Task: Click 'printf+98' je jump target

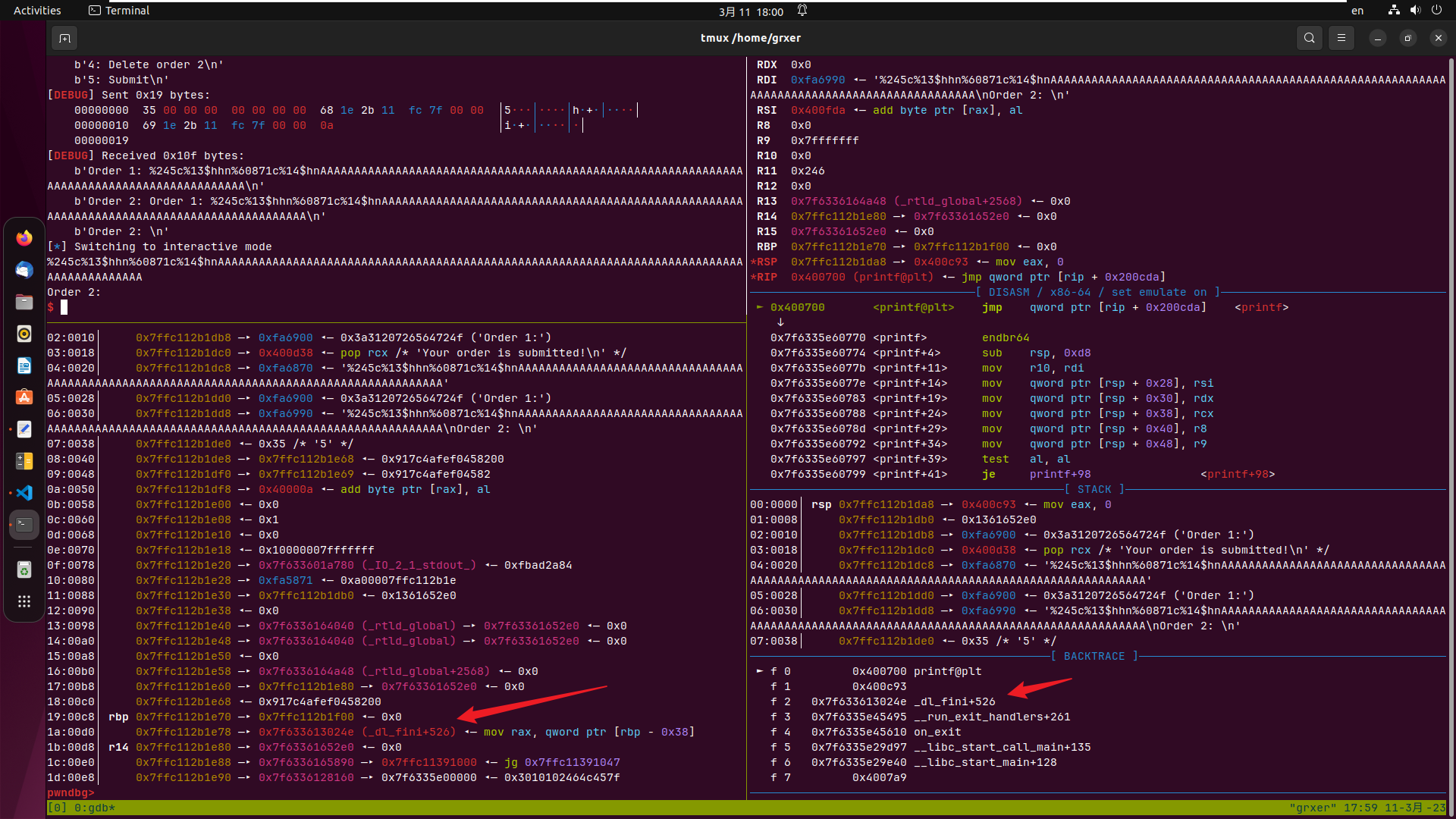Action: point(1060,474)
